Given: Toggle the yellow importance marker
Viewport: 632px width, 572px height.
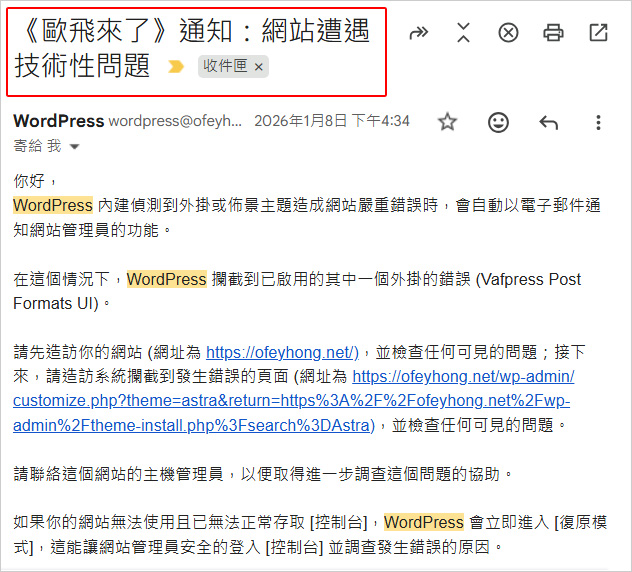Looking at the screenshot, I should point(176,67).
